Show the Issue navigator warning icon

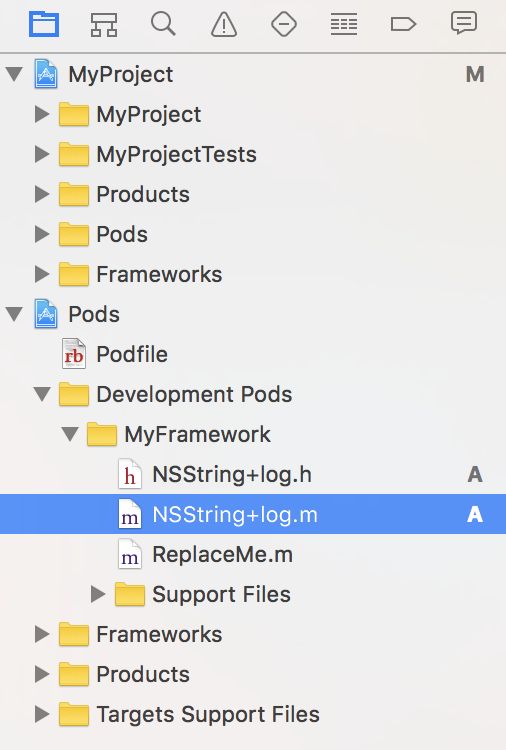(x=224, y=24)
